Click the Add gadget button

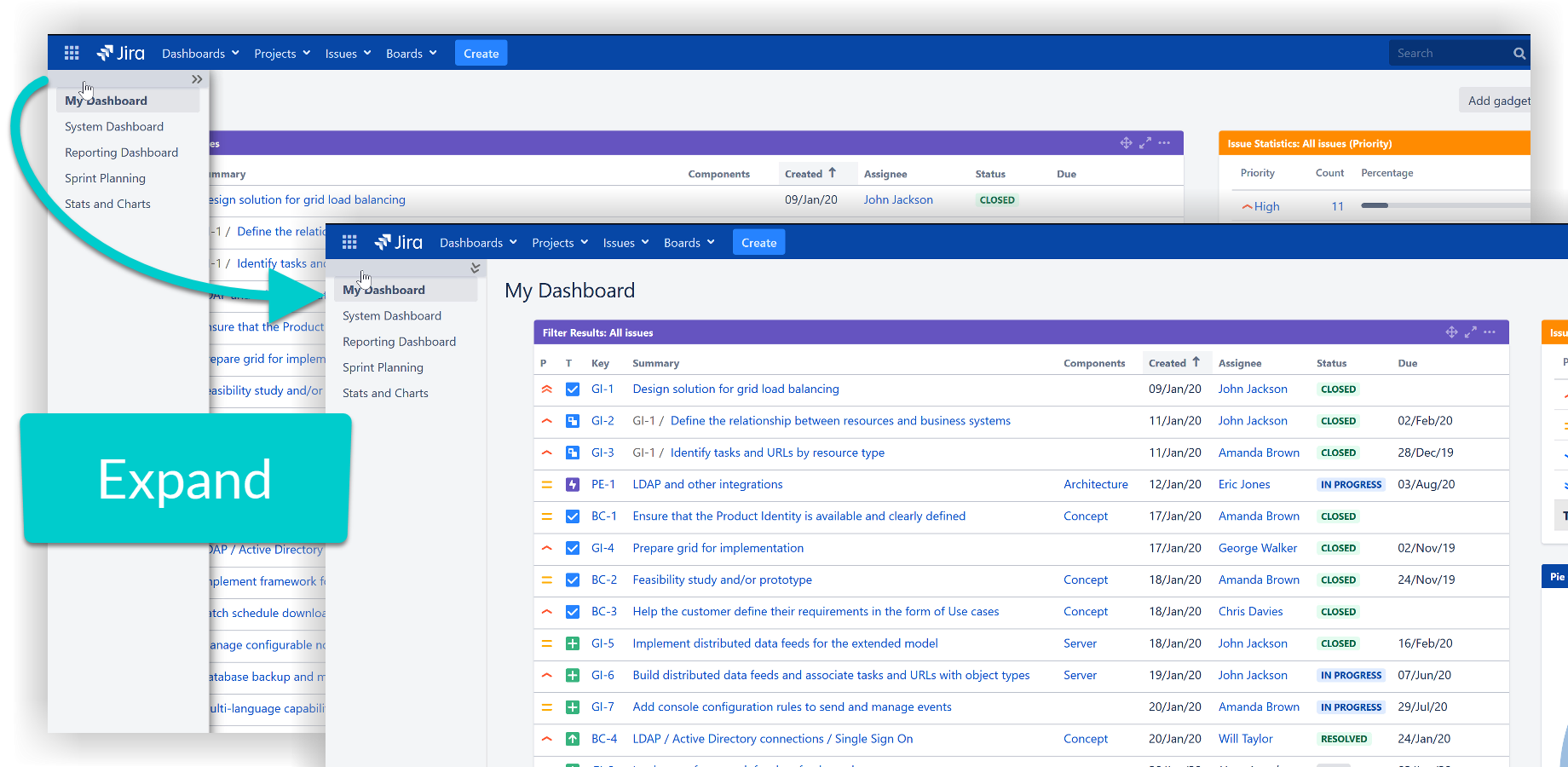point(1498,101)
